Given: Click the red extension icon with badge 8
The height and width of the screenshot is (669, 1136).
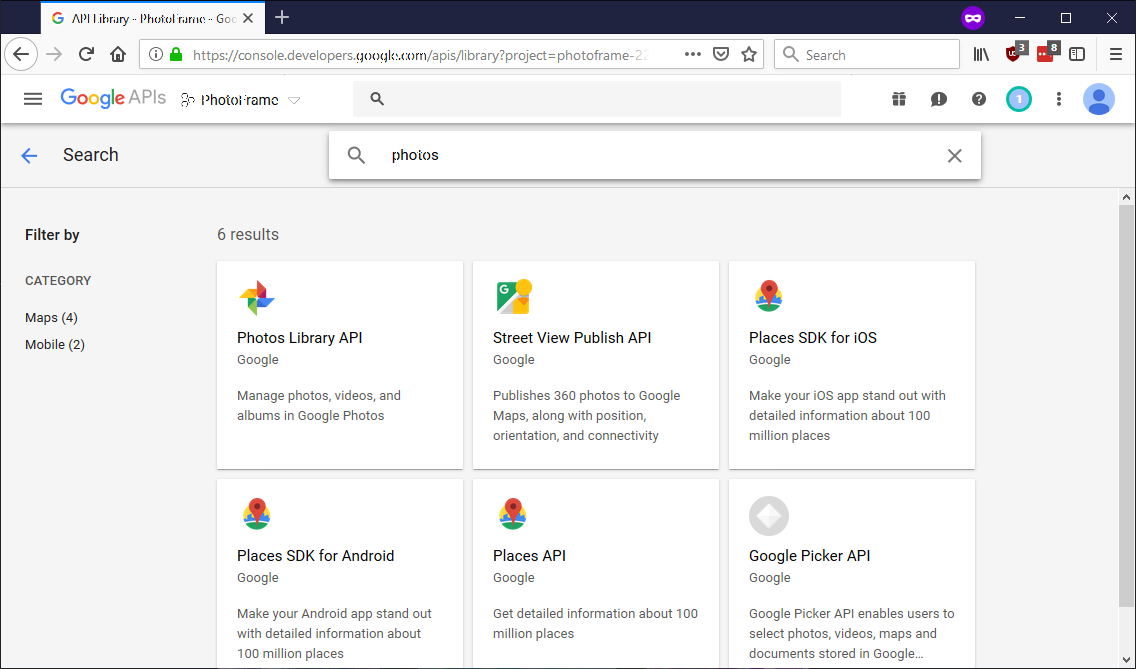Looking at the screenshot, I should pyautogui.click(x=1047, y=53).
